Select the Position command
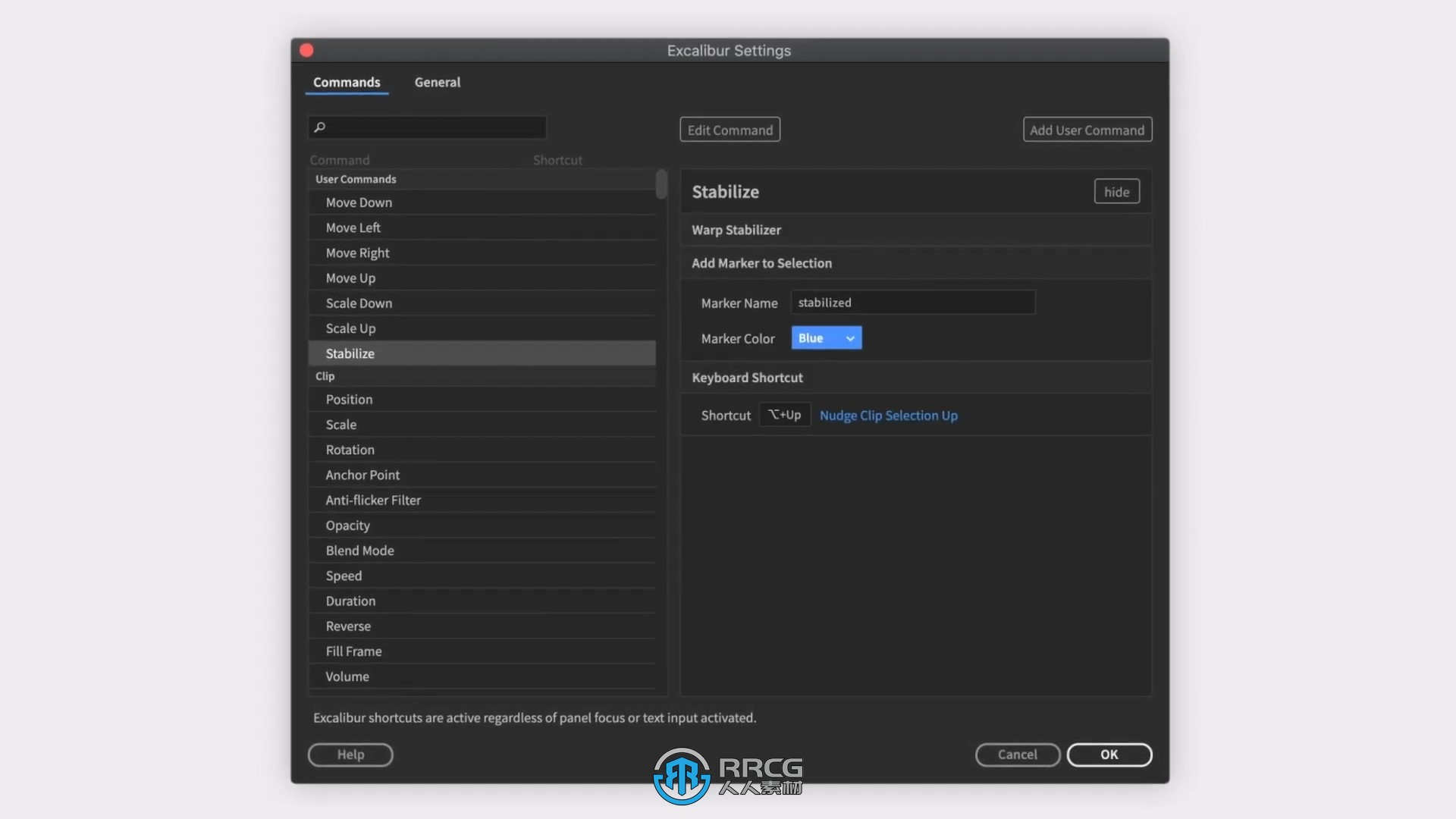 click(482, 399)
